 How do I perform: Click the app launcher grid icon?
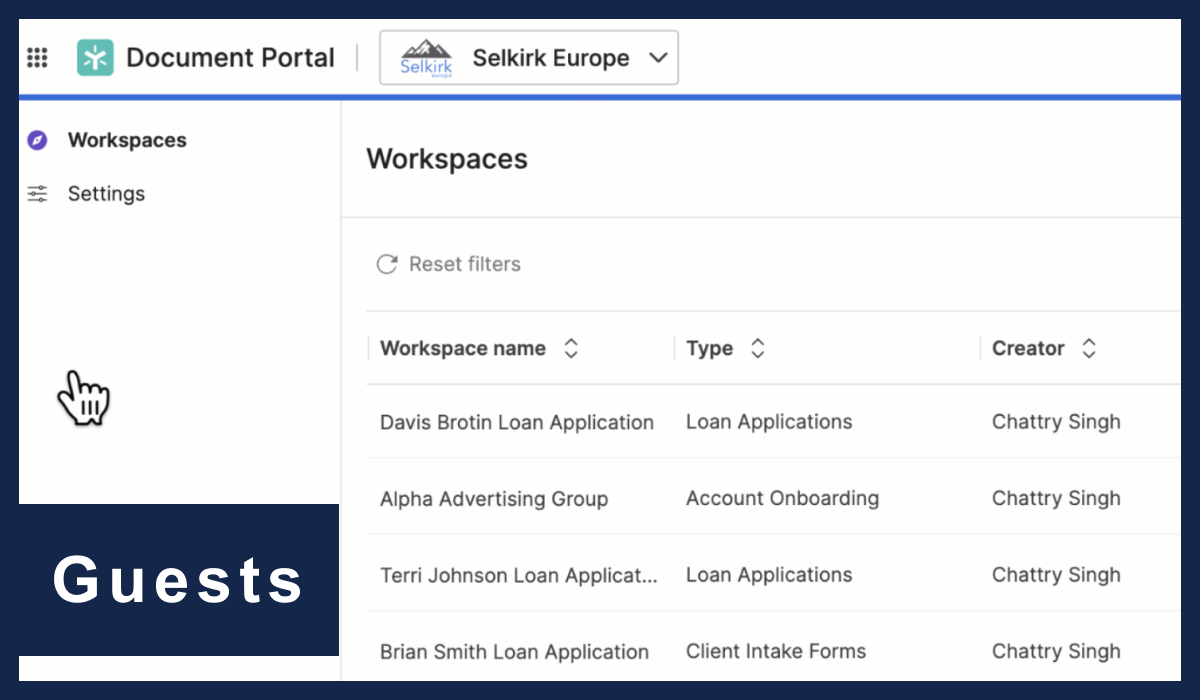[x=37, y=57]
